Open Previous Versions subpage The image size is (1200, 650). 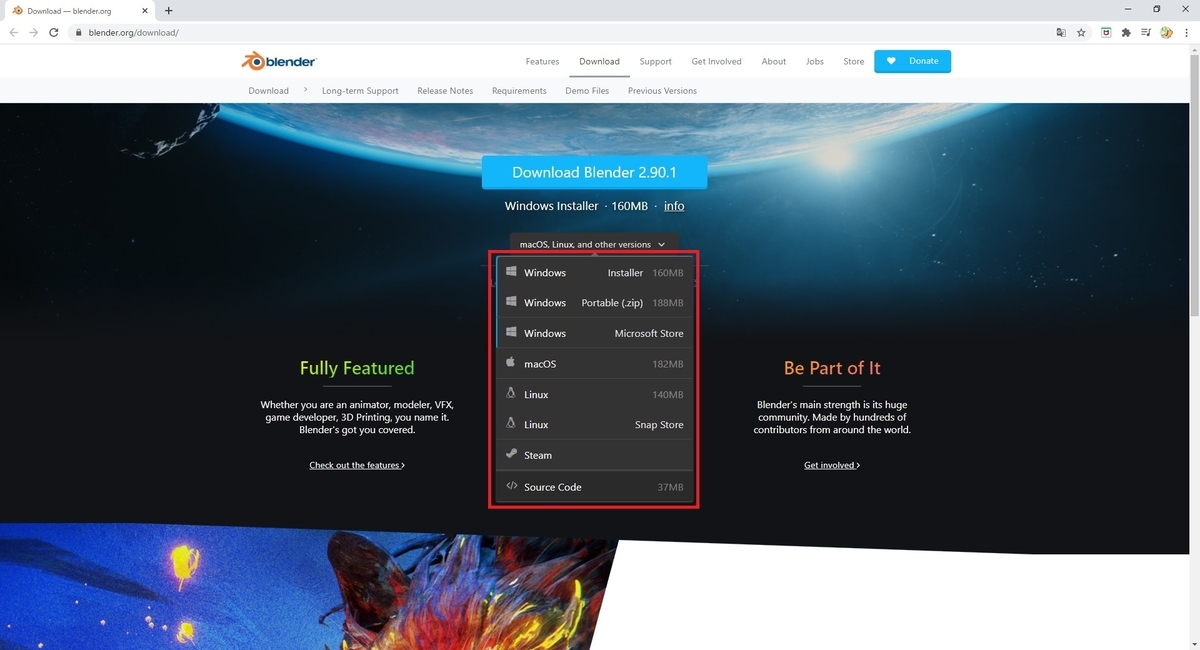point(662,90)
